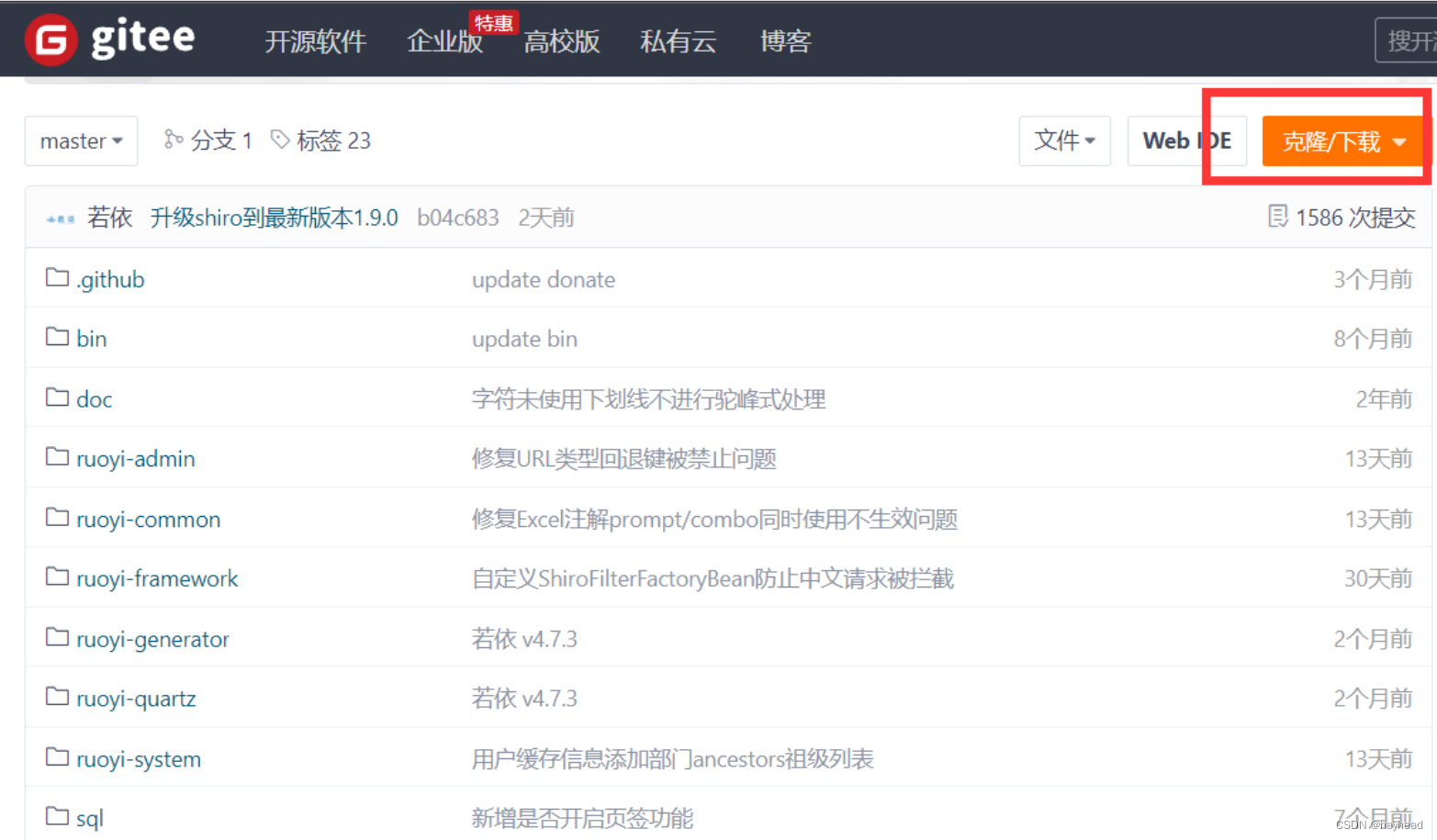The height and width of the screenshot is (840, 1437).
Task: Open commit hash b04c683
Action: click(457, 218)
